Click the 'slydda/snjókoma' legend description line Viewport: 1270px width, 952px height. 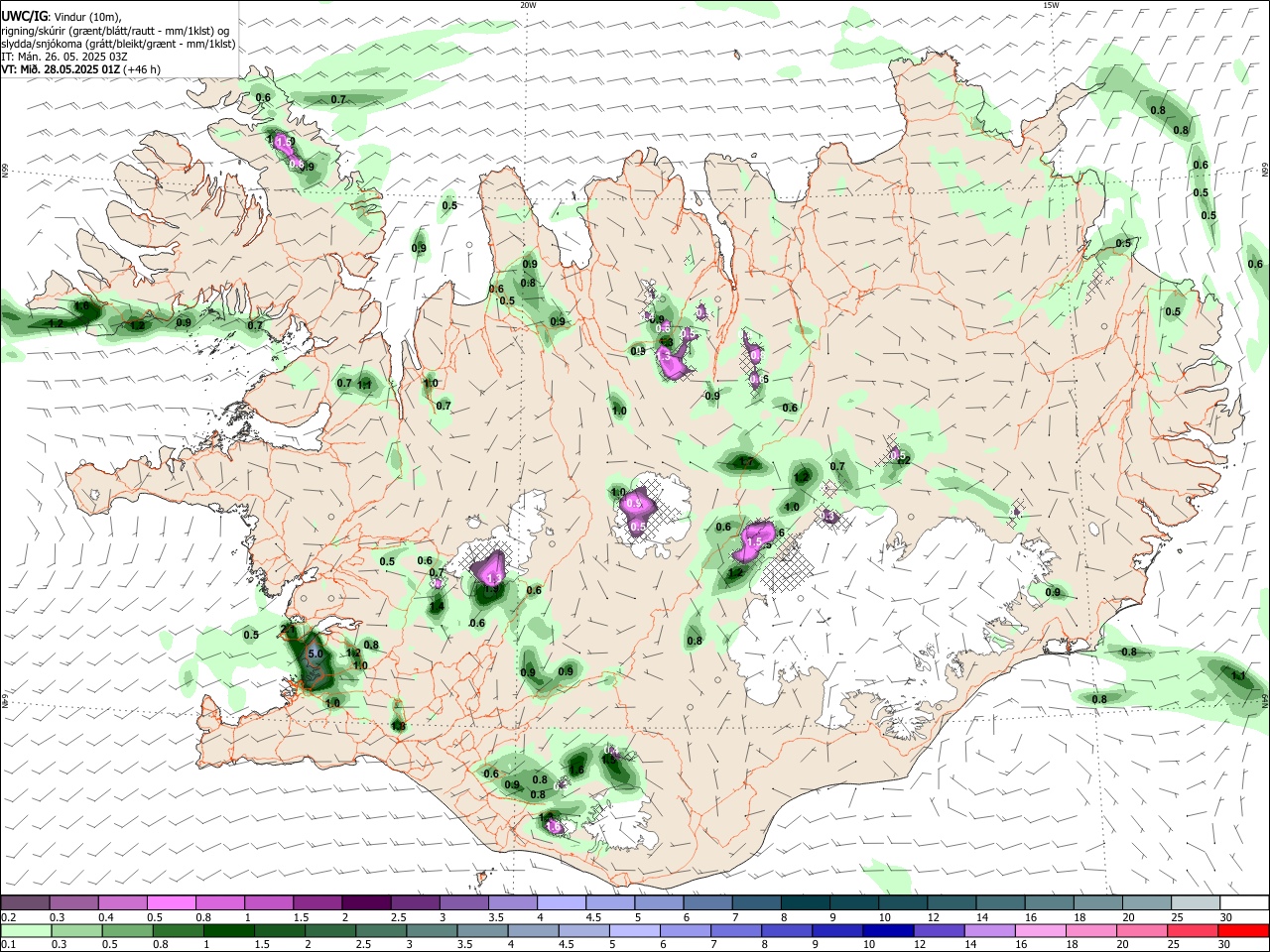[118, 44]
